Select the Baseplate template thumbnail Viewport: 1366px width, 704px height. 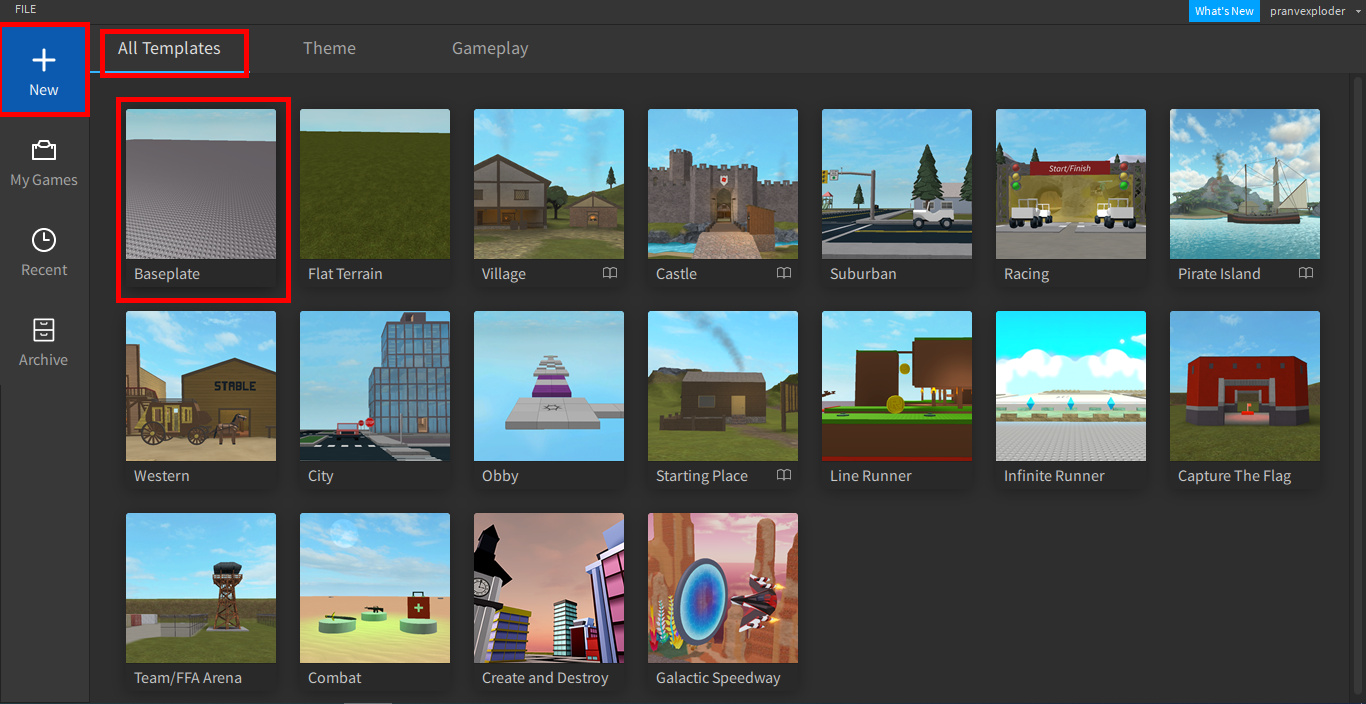[x=201, y=184]
